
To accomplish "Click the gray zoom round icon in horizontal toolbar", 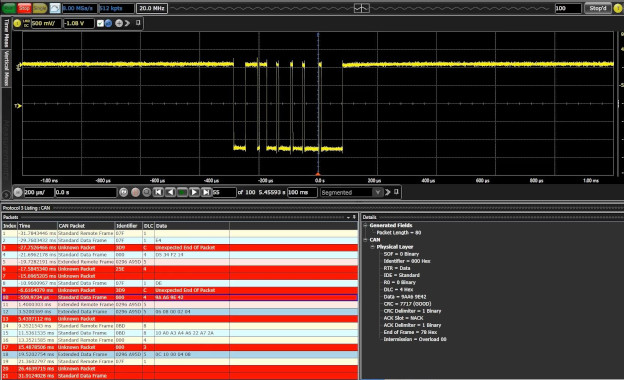I will 146,193.
